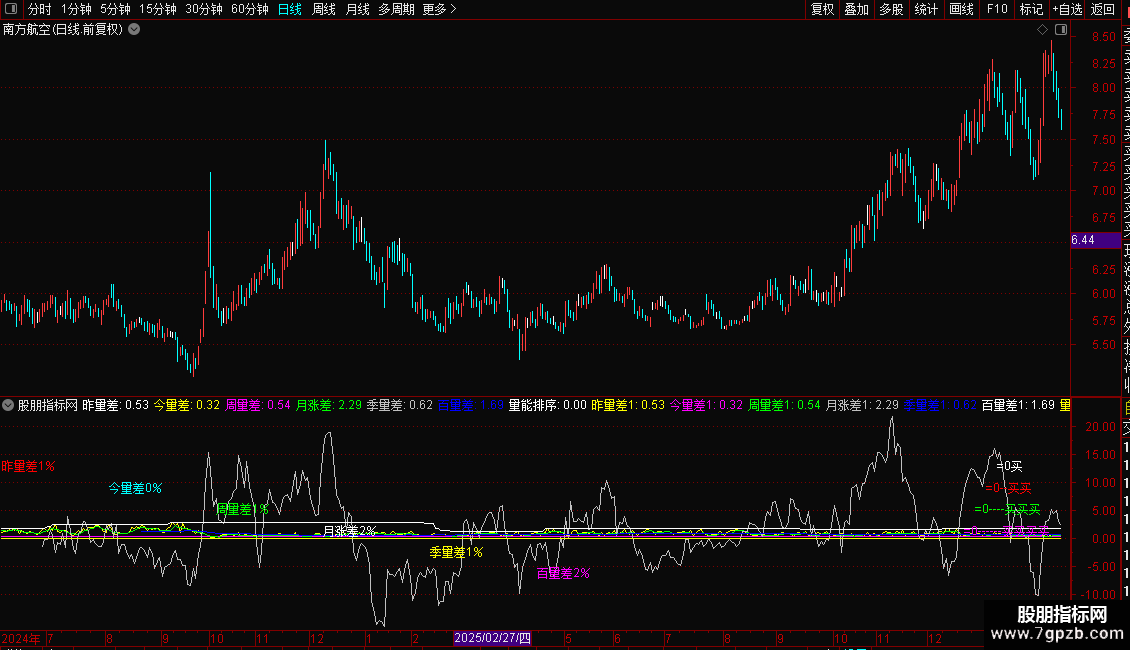Open the F10 company info
This screenshot has width=1130, height=650.
point(997,9)
